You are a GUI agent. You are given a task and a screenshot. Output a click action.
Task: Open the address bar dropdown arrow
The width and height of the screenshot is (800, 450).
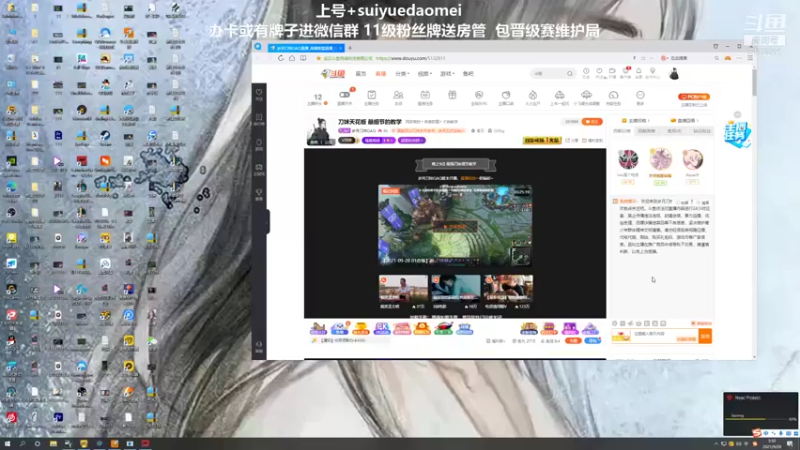tap(652, 58)
